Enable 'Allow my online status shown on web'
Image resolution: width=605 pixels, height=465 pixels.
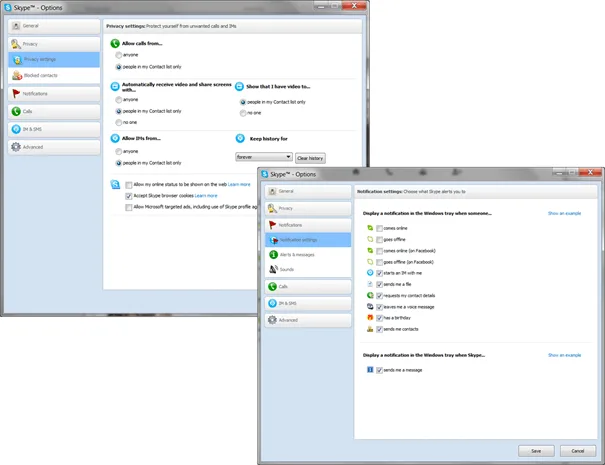(x=129, y=185)
